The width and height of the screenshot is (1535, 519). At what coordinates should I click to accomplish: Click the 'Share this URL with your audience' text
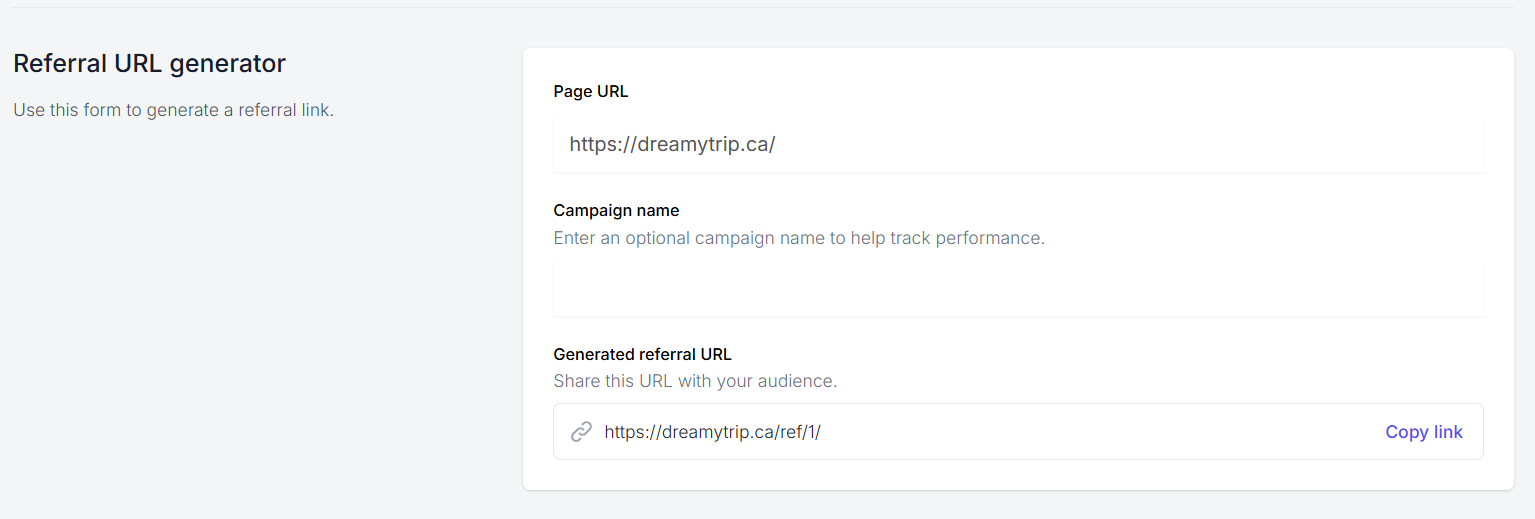[695, 381]
